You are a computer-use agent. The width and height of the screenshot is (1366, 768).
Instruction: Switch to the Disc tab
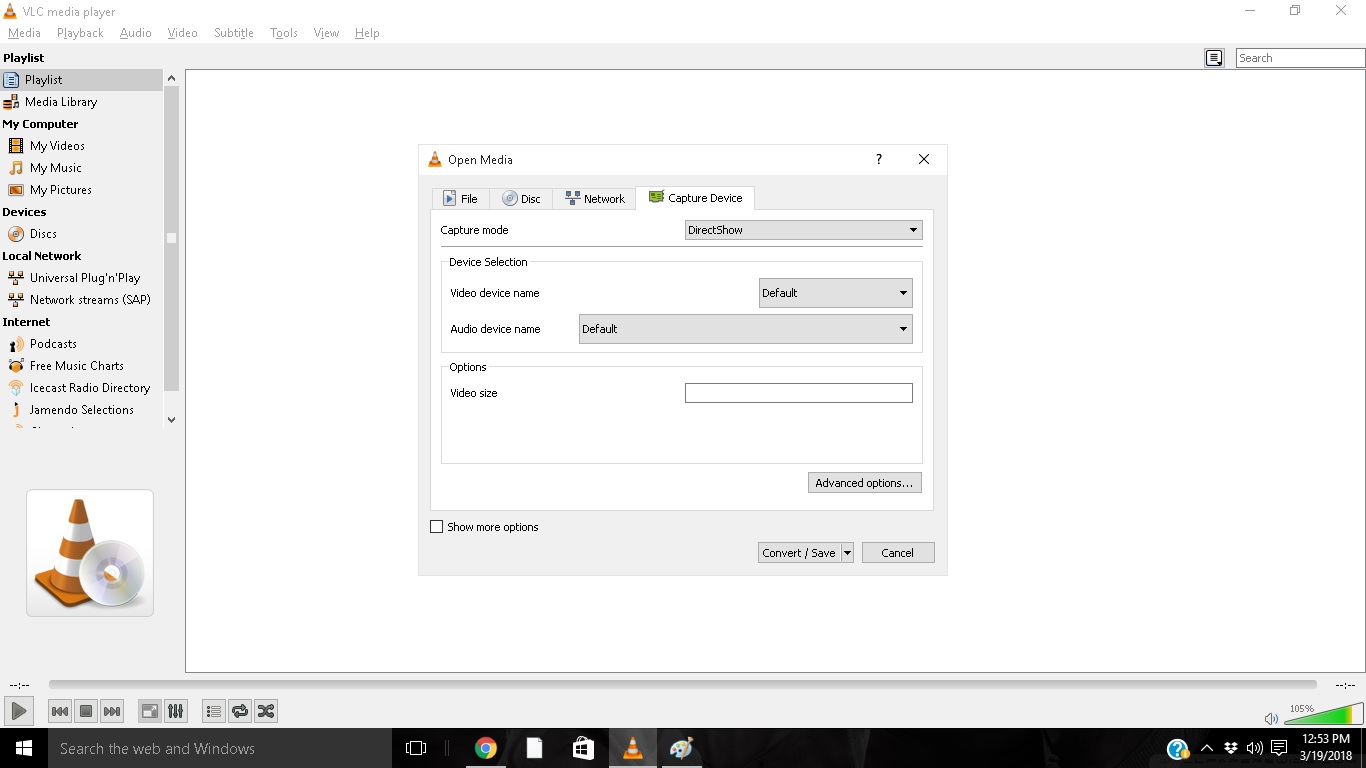521,199
